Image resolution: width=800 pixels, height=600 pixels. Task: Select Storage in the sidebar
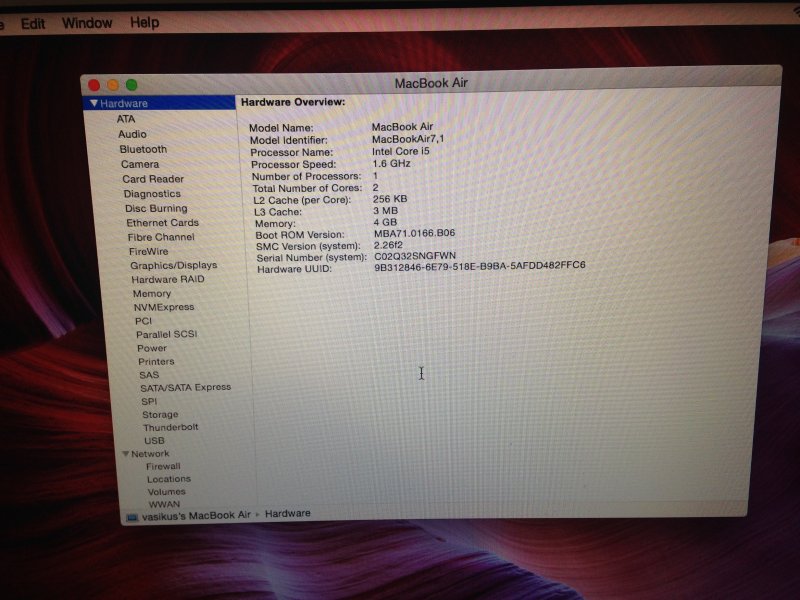coord(160,414)
